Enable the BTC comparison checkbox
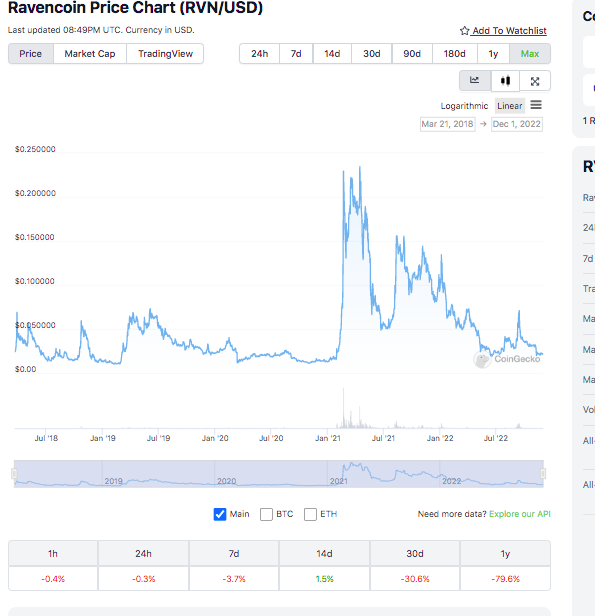This screenshot has height=616, width=595. 266,514
